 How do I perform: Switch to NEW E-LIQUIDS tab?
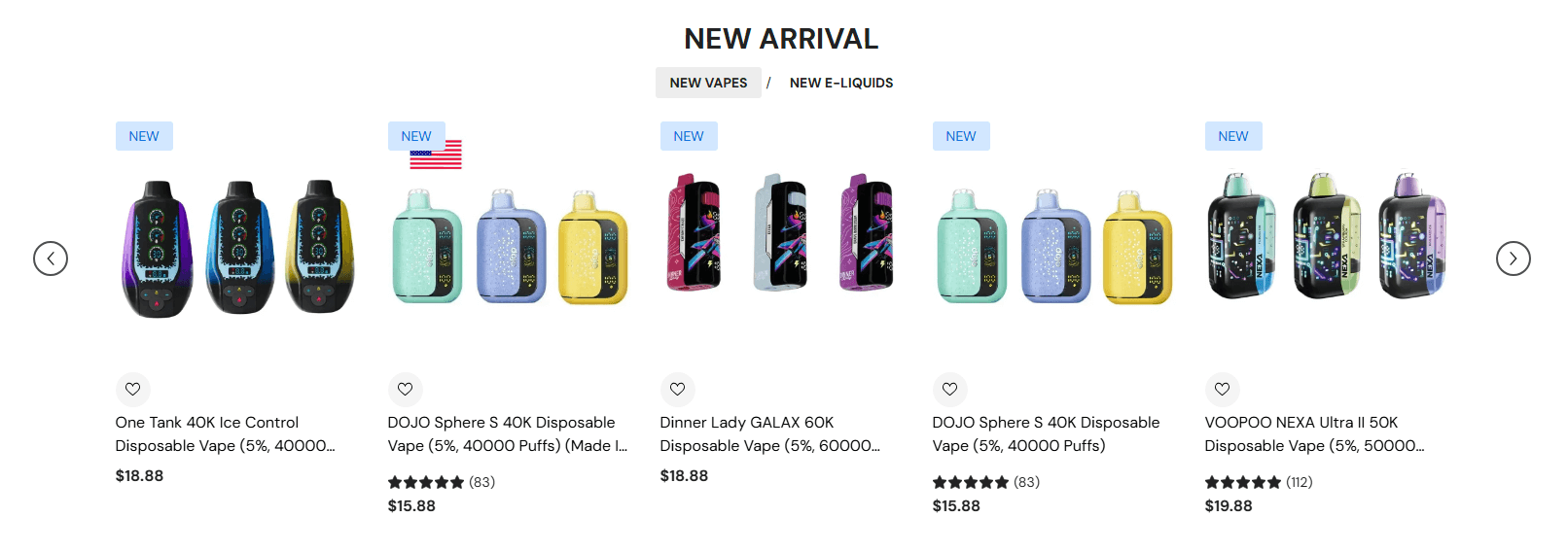[x=841, y=83]
